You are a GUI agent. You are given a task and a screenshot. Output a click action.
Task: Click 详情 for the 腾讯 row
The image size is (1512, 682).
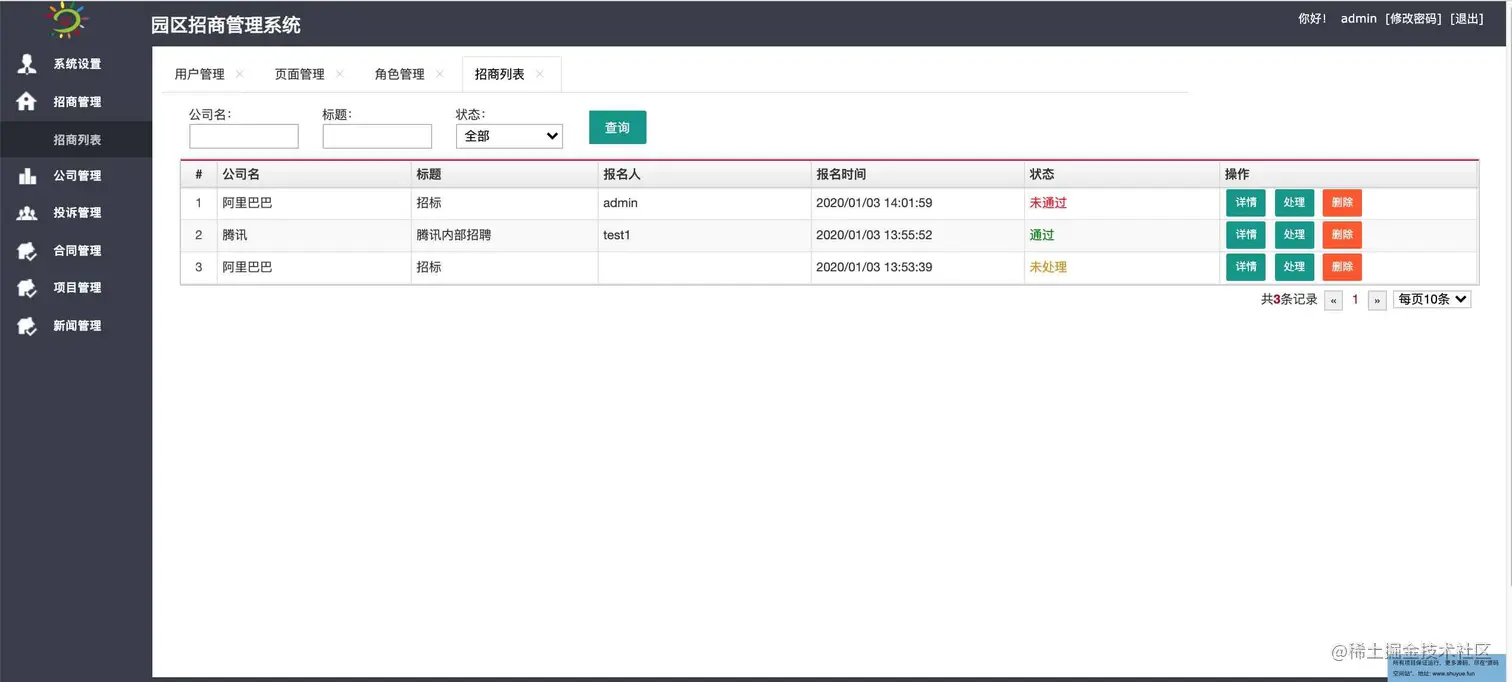[x=1246, y=235]
